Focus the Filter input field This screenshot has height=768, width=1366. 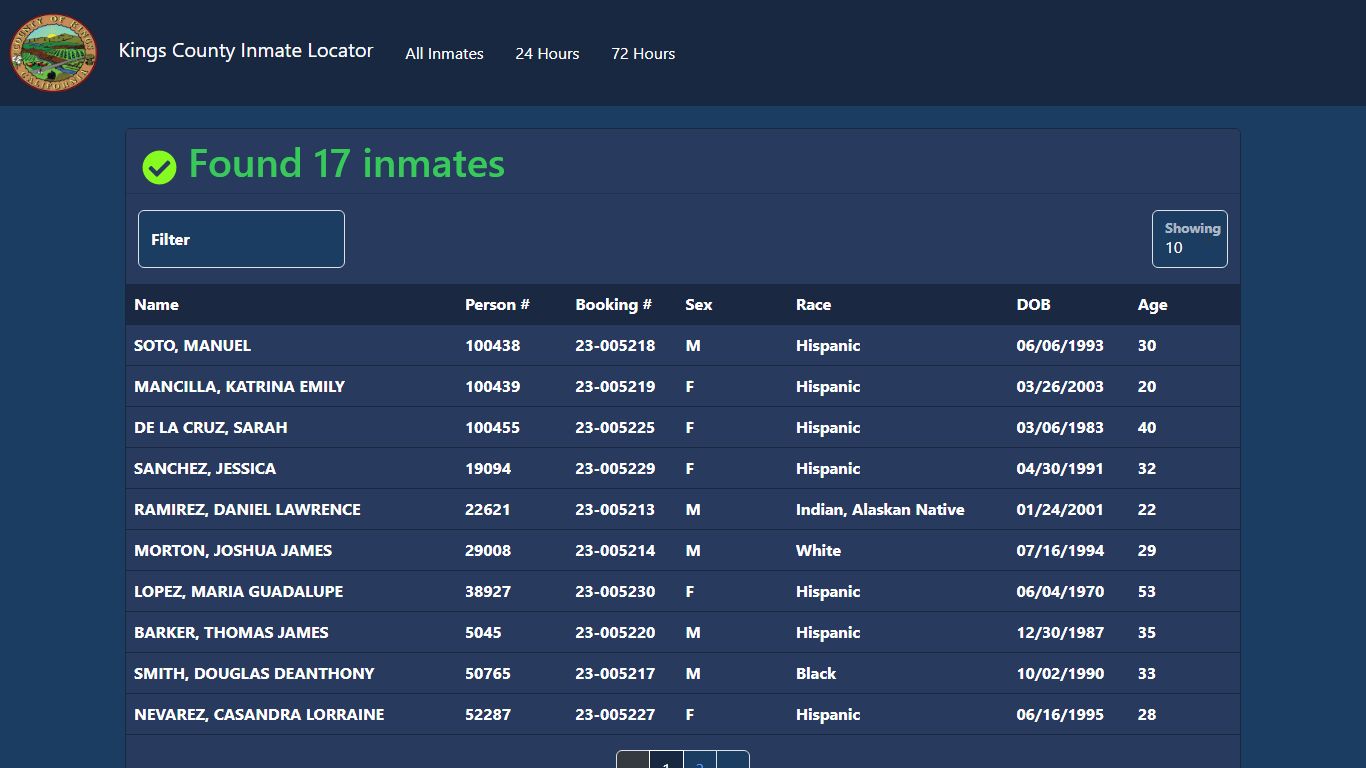241,239
